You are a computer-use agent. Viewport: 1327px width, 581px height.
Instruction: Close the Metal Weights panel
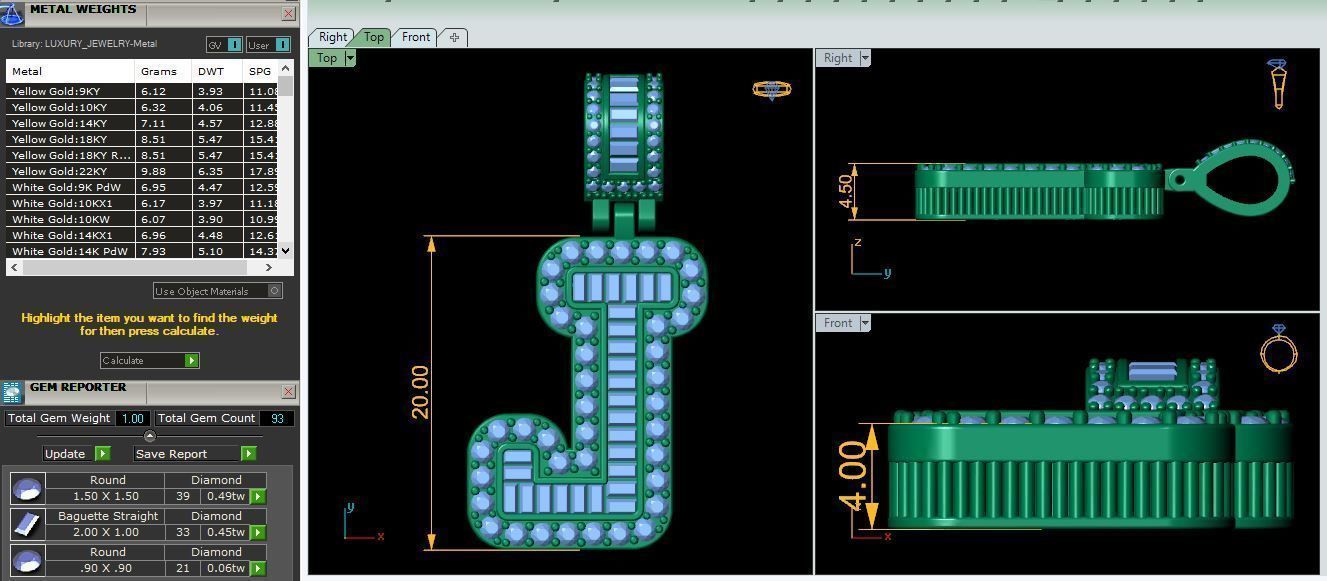pyautogui.click(x=288, y=13)
